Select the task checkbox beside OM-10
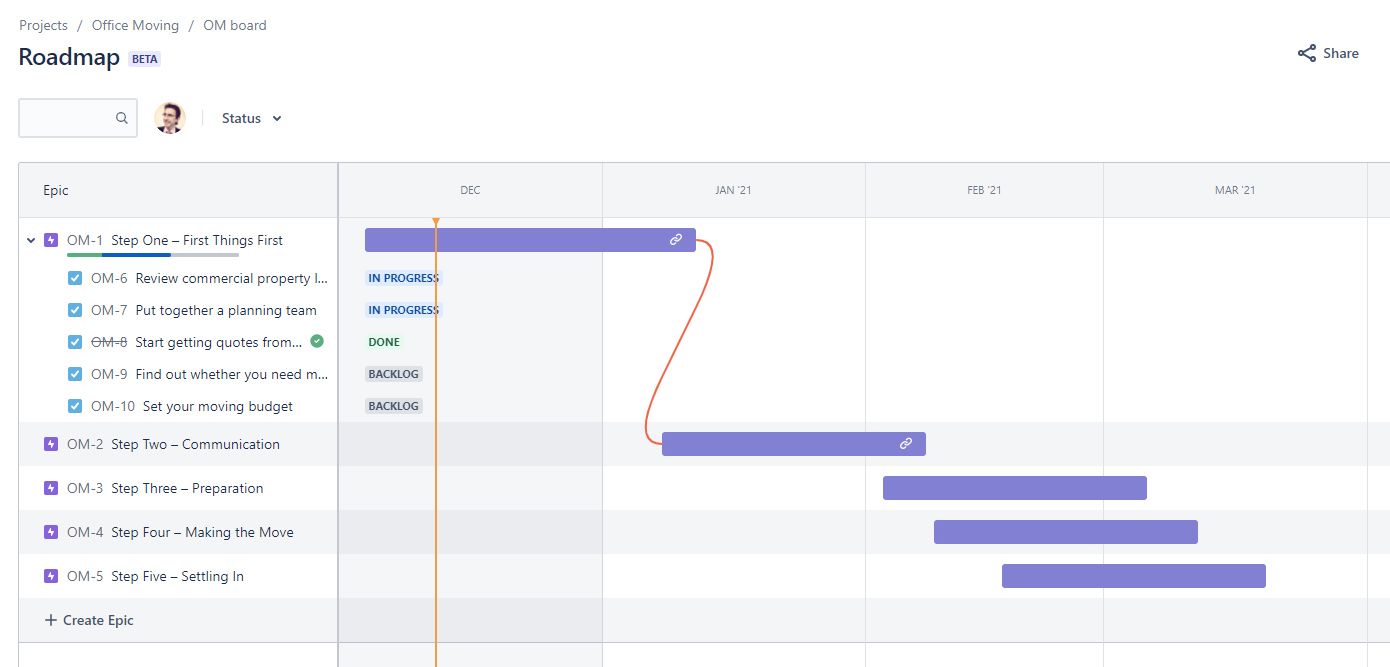The image size is (1390, 667). click(x=74, y=405)
